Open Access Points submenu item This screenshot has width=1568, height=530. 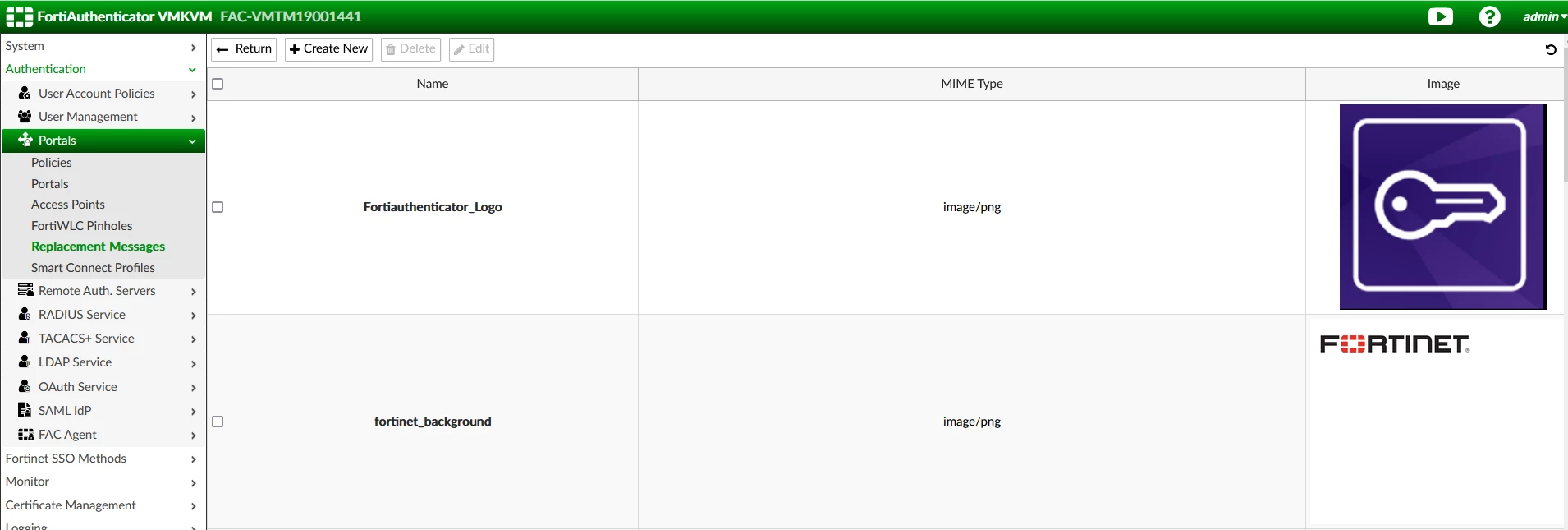click(68, 205)
